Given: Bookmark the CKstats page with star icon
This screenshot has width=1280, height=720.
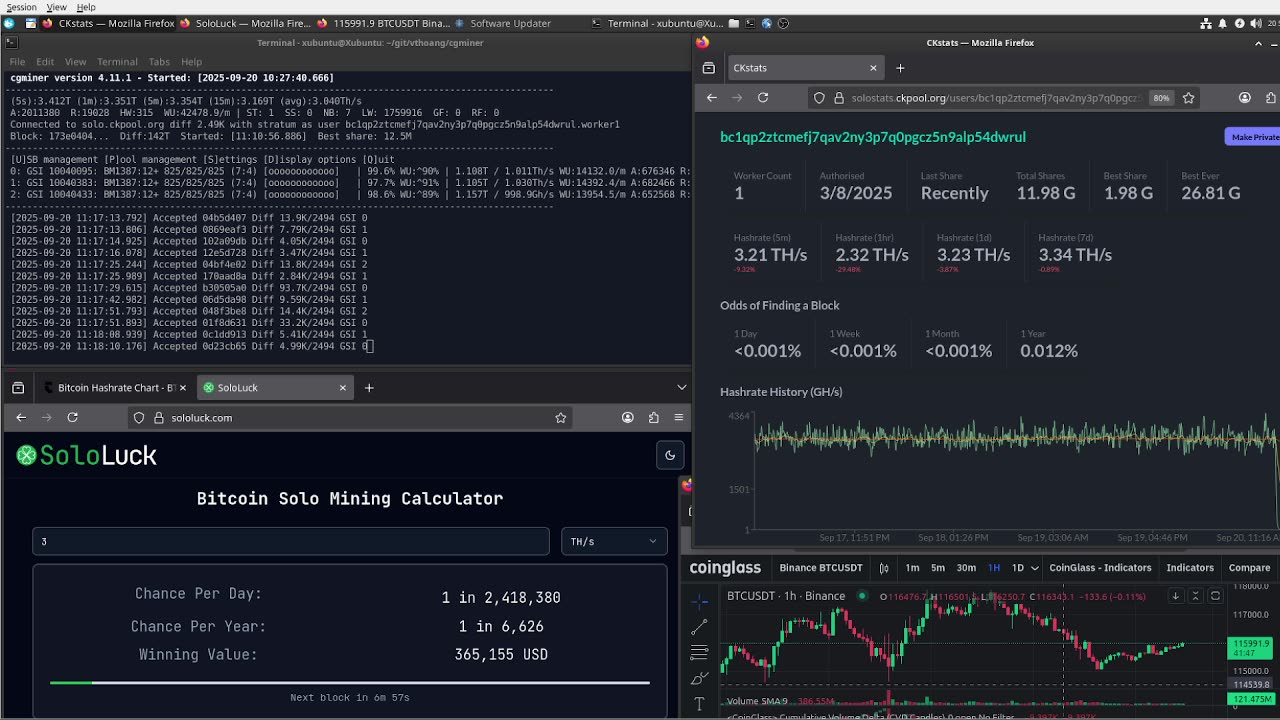Looking at the screenshot, I should point(1189,98).
